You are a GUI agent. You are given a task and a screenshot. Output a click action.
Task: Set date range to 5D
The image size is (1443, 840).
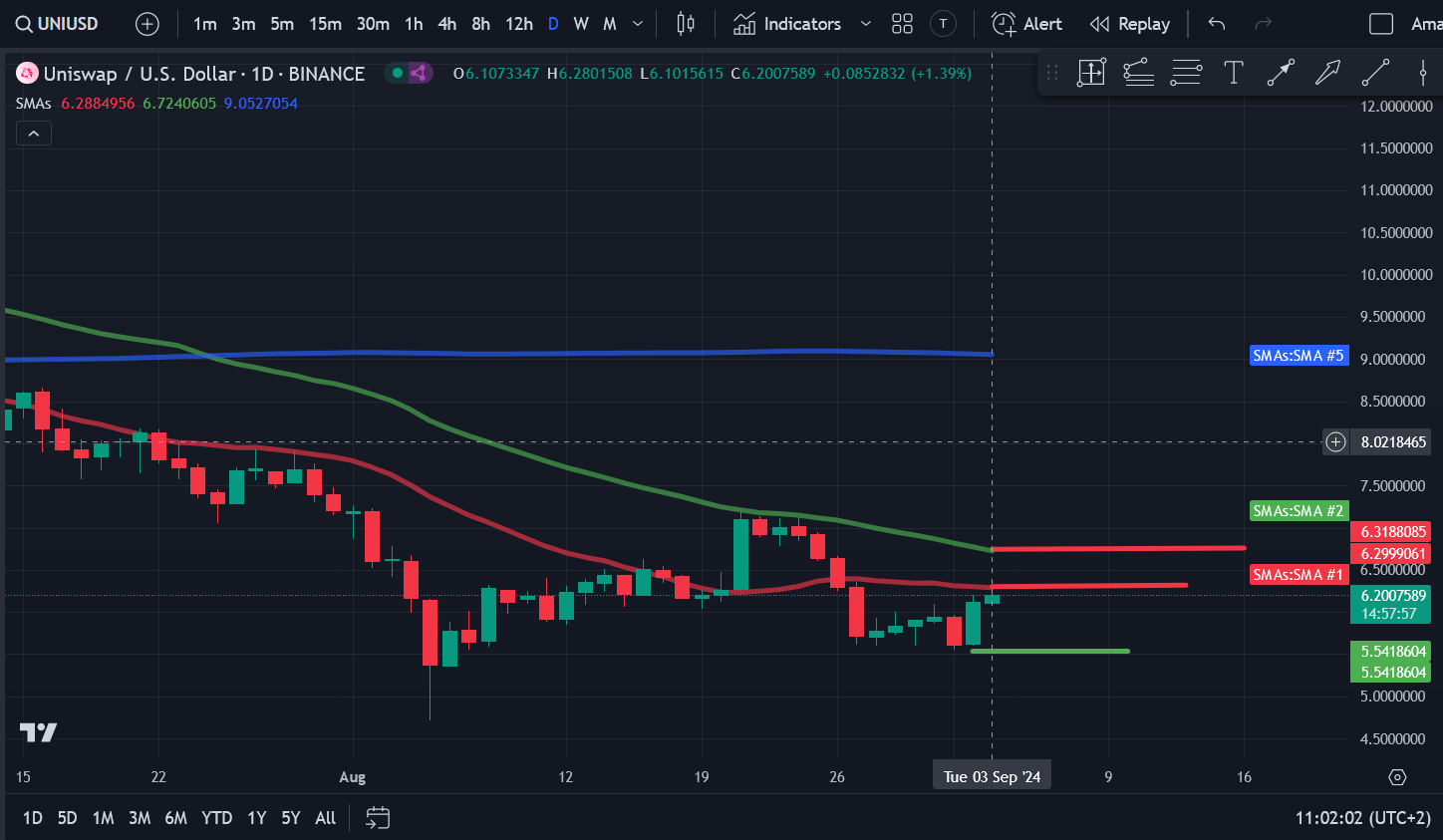click(67, 818)
